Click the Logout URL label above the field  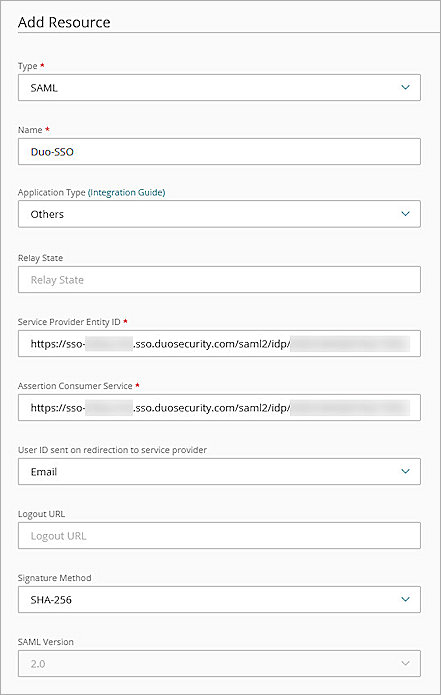click(41, 514)
